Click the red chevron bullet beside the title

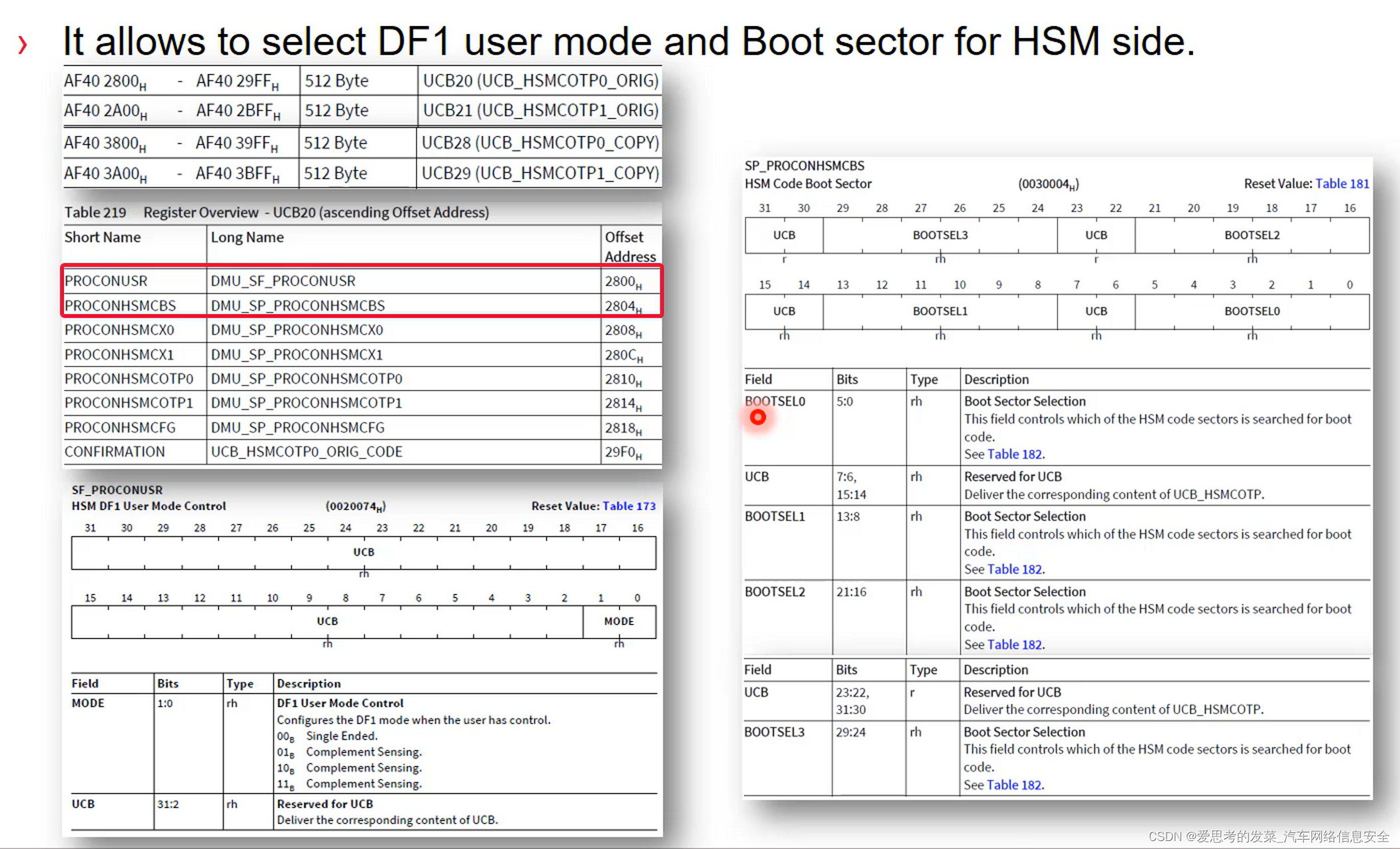[23, 45]
